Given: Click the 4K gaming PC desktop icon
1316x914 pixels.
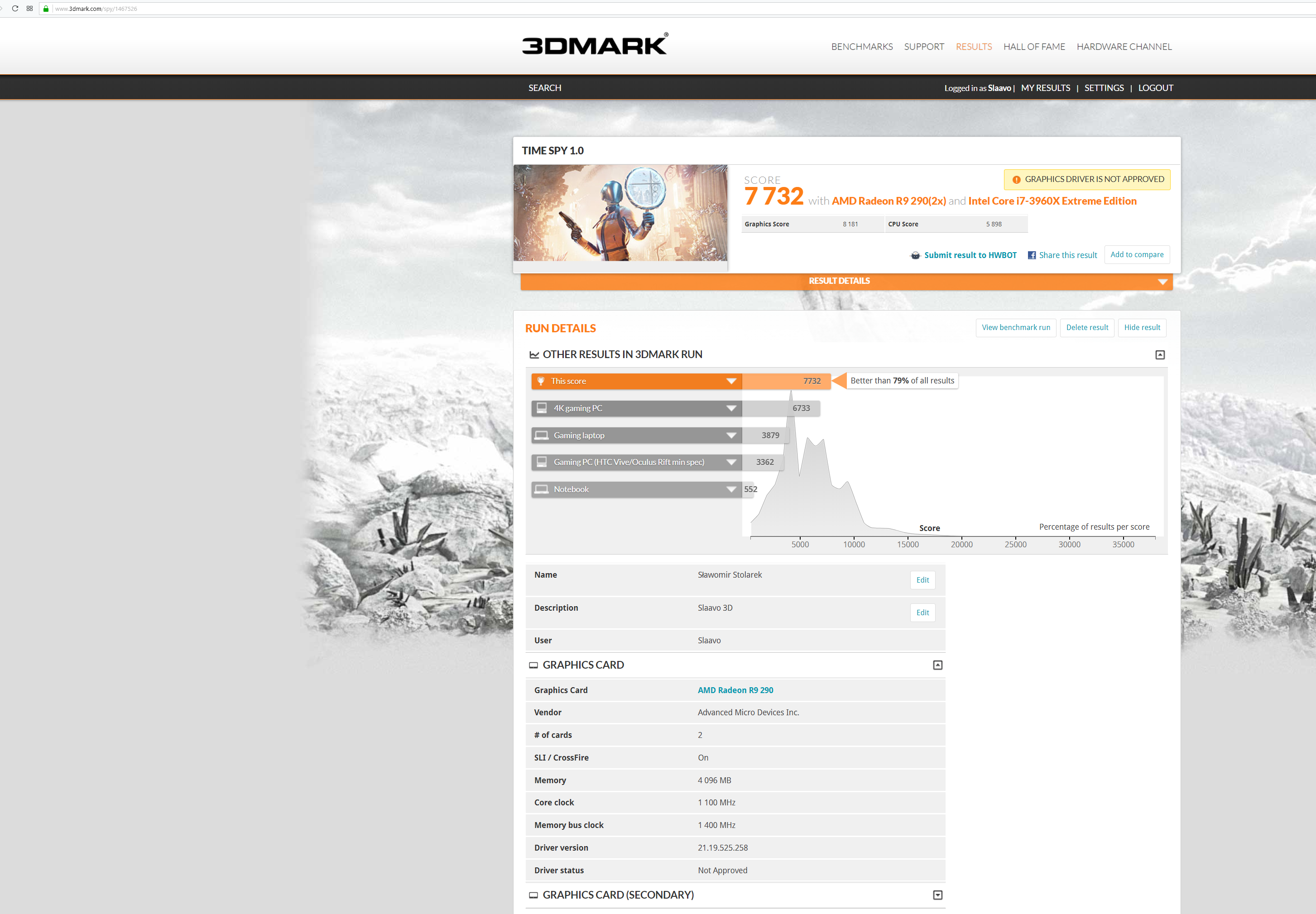Looking at the screenshot, I should (541, 408).
